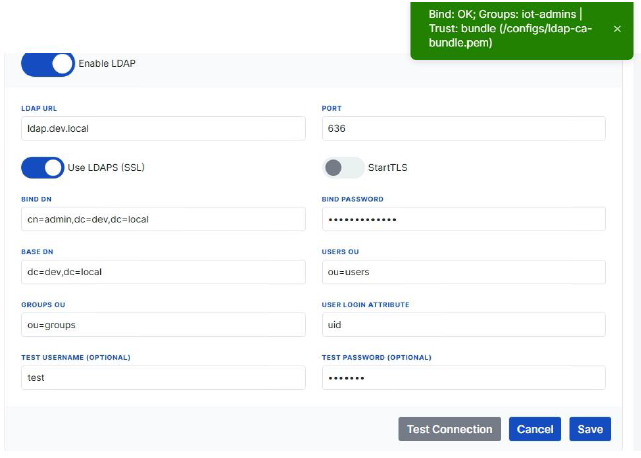Focus the User Login Attribute field

click(464, 325)
